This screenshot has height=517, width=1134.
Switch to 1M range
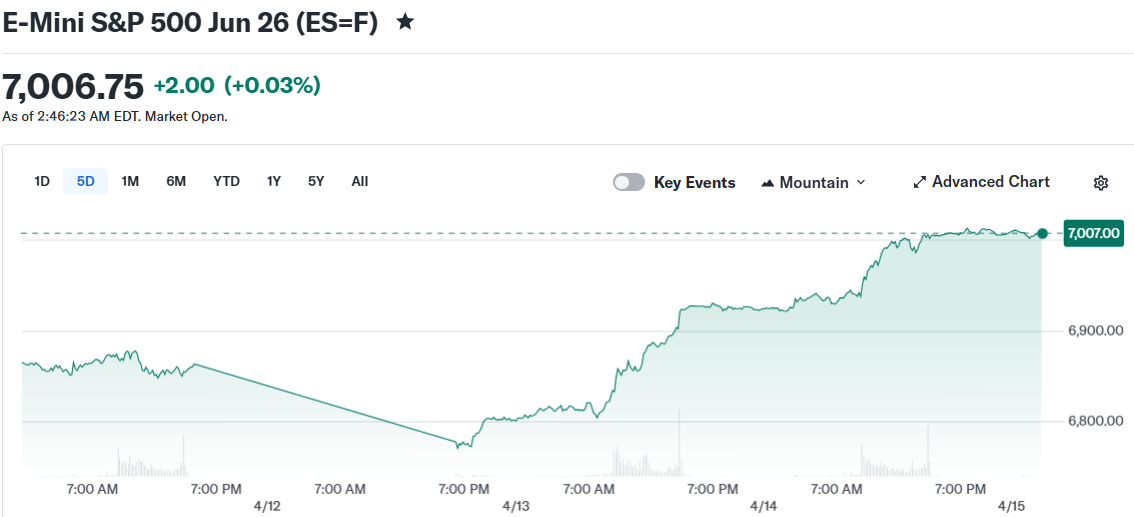[x=130, y=181]
